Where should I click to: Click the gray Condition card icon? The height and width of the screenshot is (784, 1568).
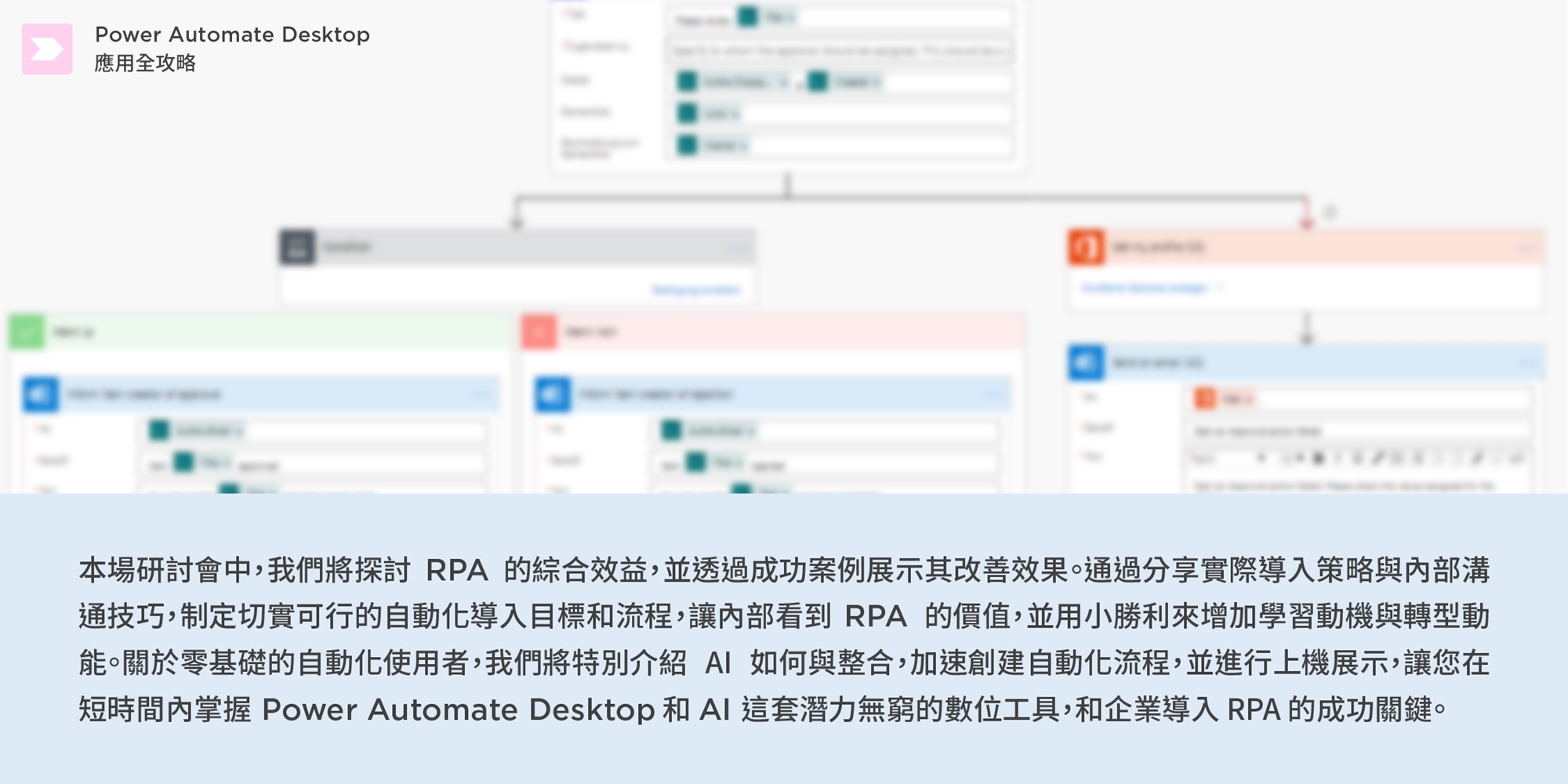297,247
